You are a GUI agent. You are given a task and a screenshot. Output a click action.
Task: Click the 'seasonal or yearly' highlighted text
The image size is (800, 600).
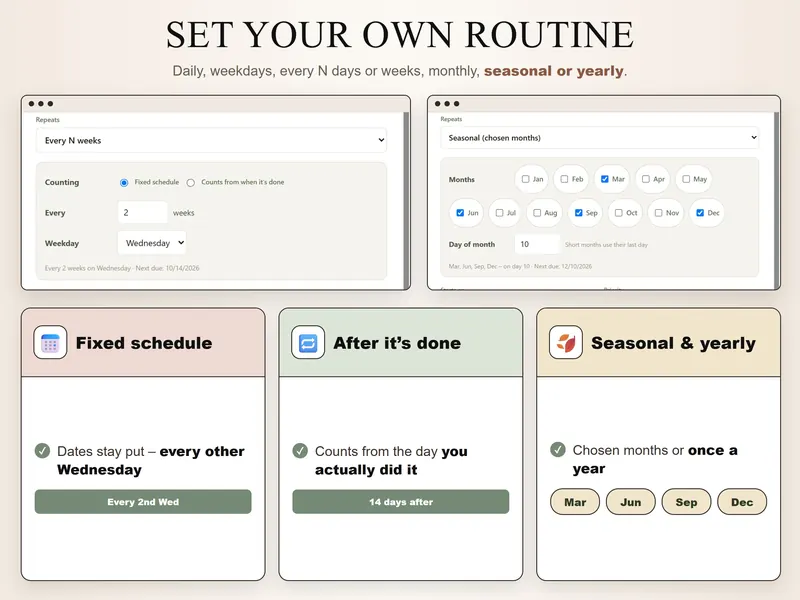(554, 71)
